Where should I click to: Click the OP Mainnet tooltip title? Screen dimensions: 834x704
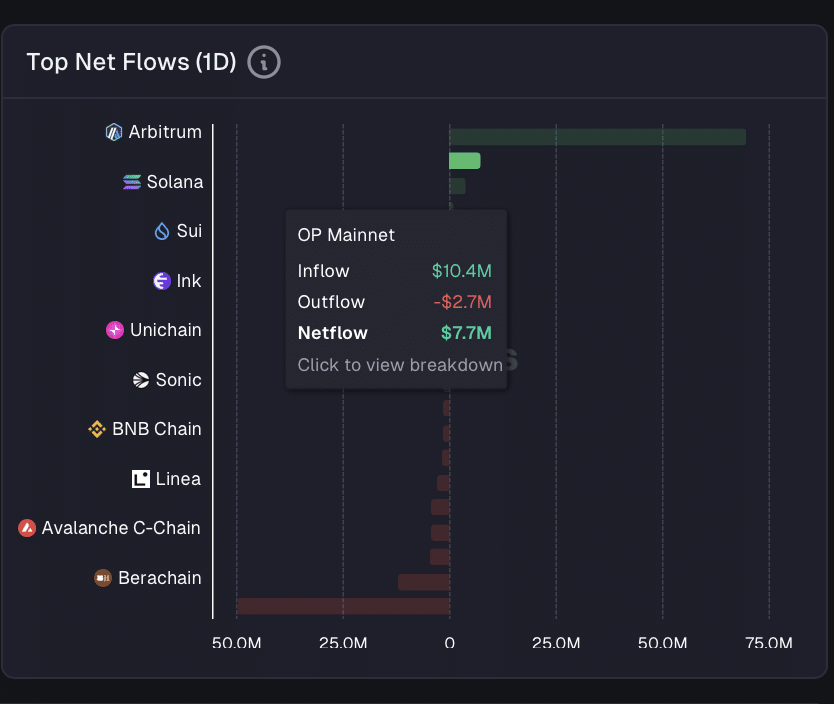click(346, 235)
